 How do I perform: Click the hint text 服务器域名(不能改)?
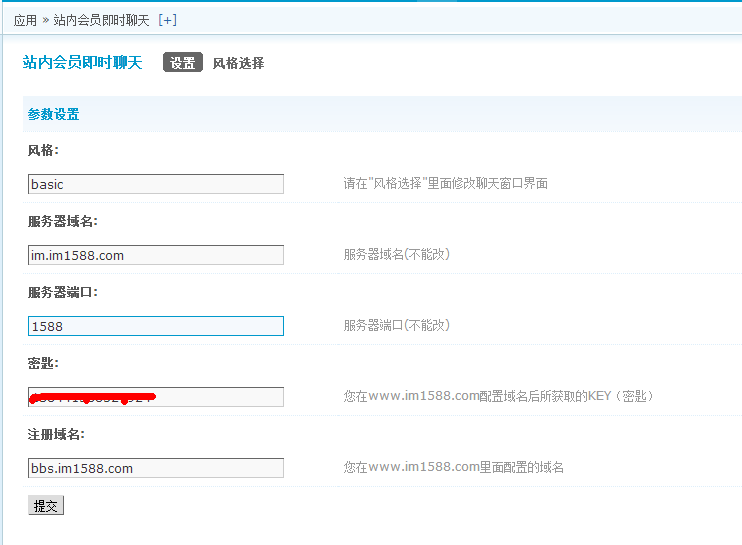pos(397,254)
